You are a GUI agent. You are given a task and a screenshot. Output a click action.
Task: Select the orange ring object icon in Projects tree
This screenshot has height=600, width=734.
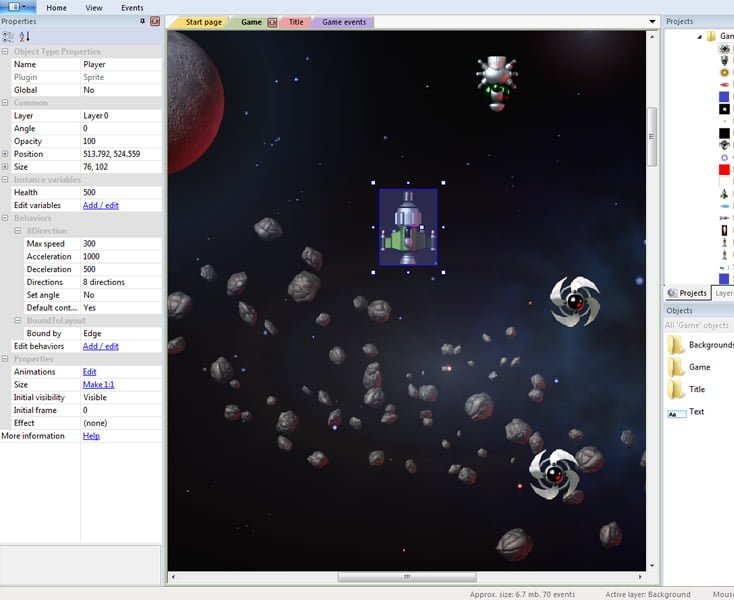tap(724, 73)
